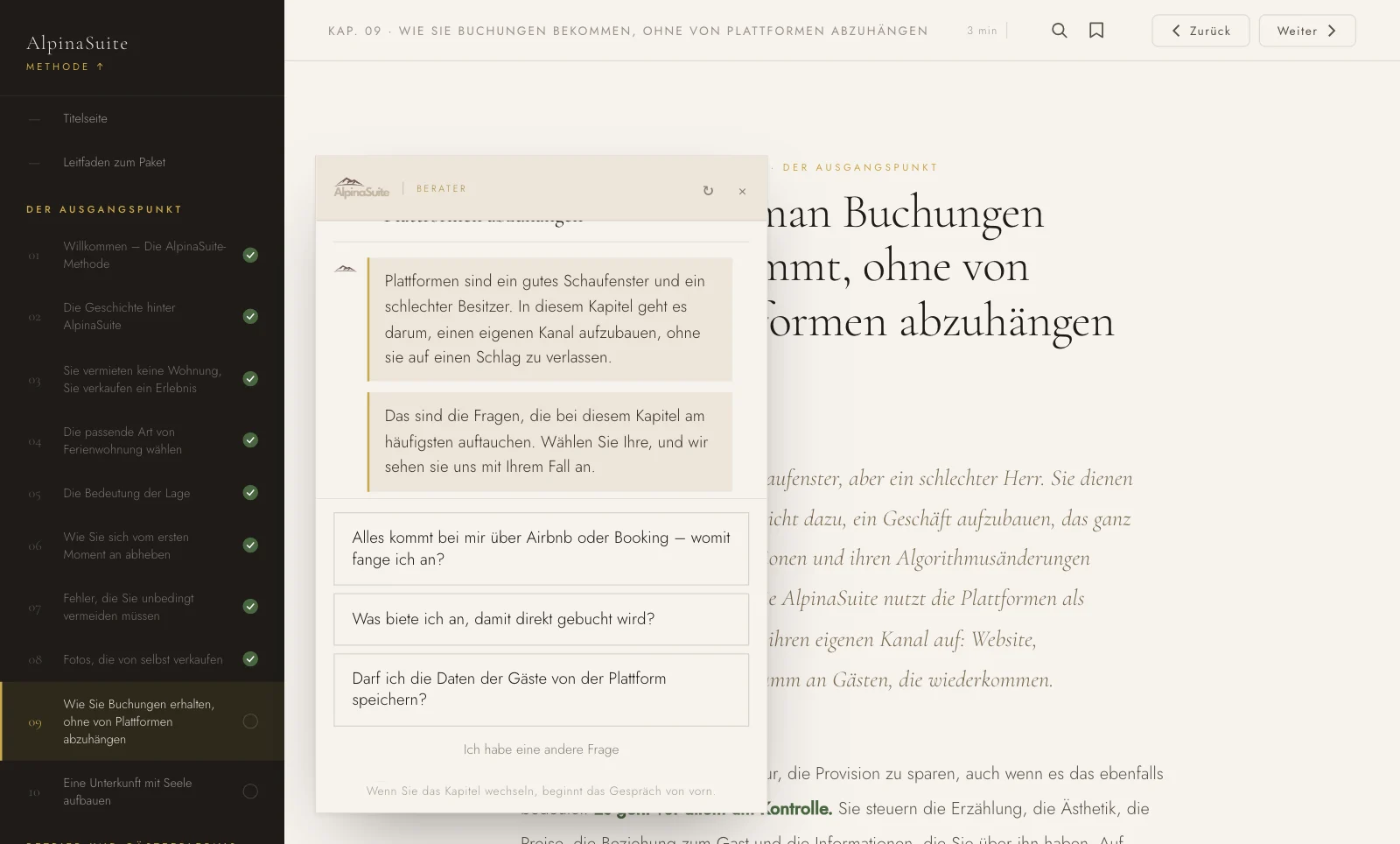
Task: Toggle completion check for chapter 01 Willkommen
Action: point(250,255)
